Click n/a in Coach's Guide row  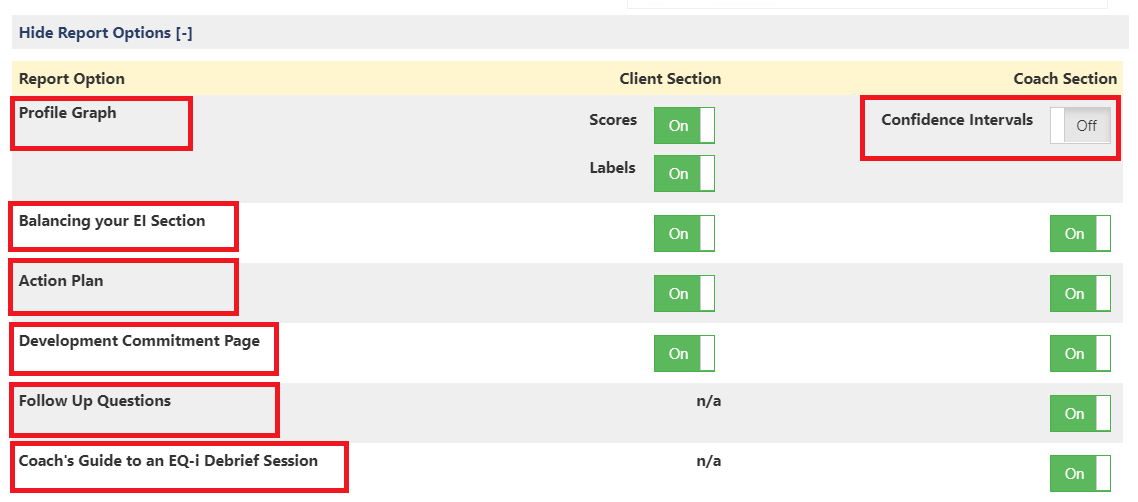709,461
